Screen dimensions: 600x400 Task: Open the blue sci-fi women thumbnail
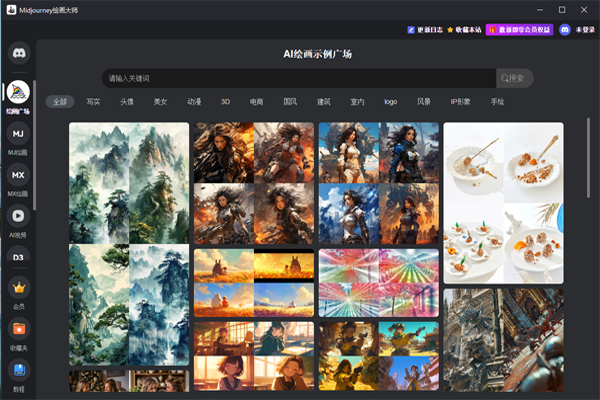(379, 183)
